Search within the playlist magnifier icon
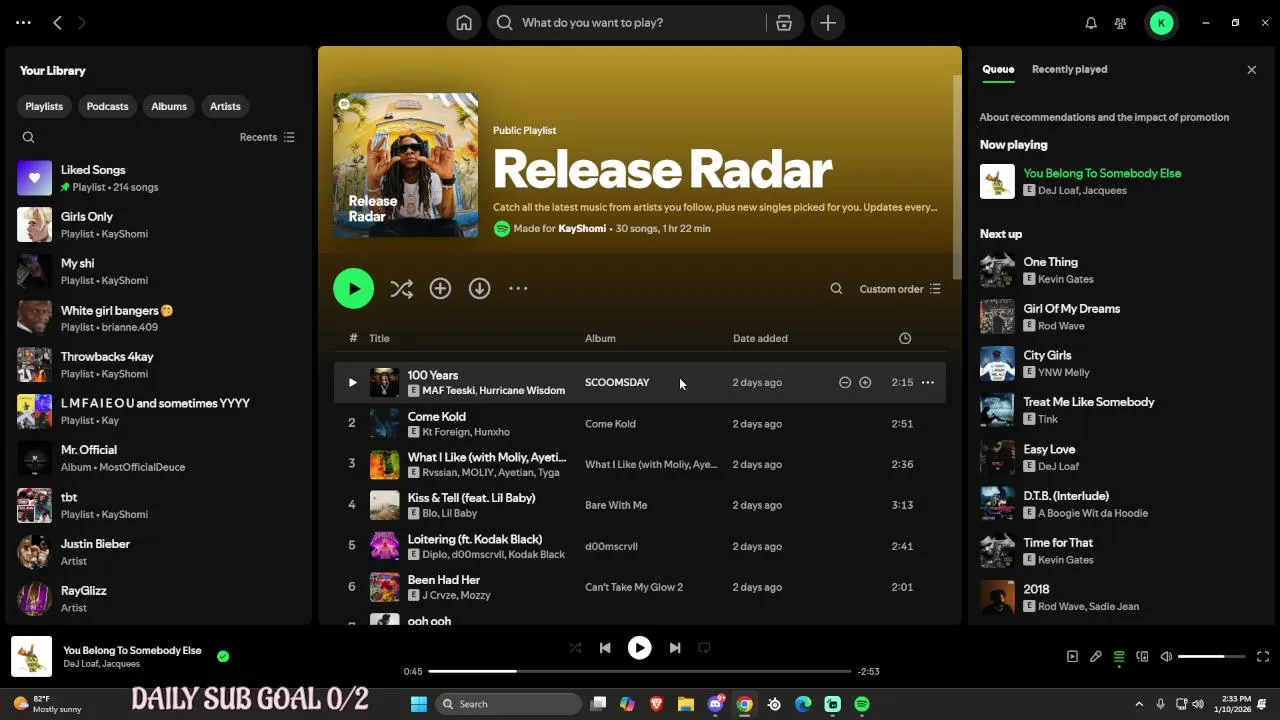 (836, 289)
